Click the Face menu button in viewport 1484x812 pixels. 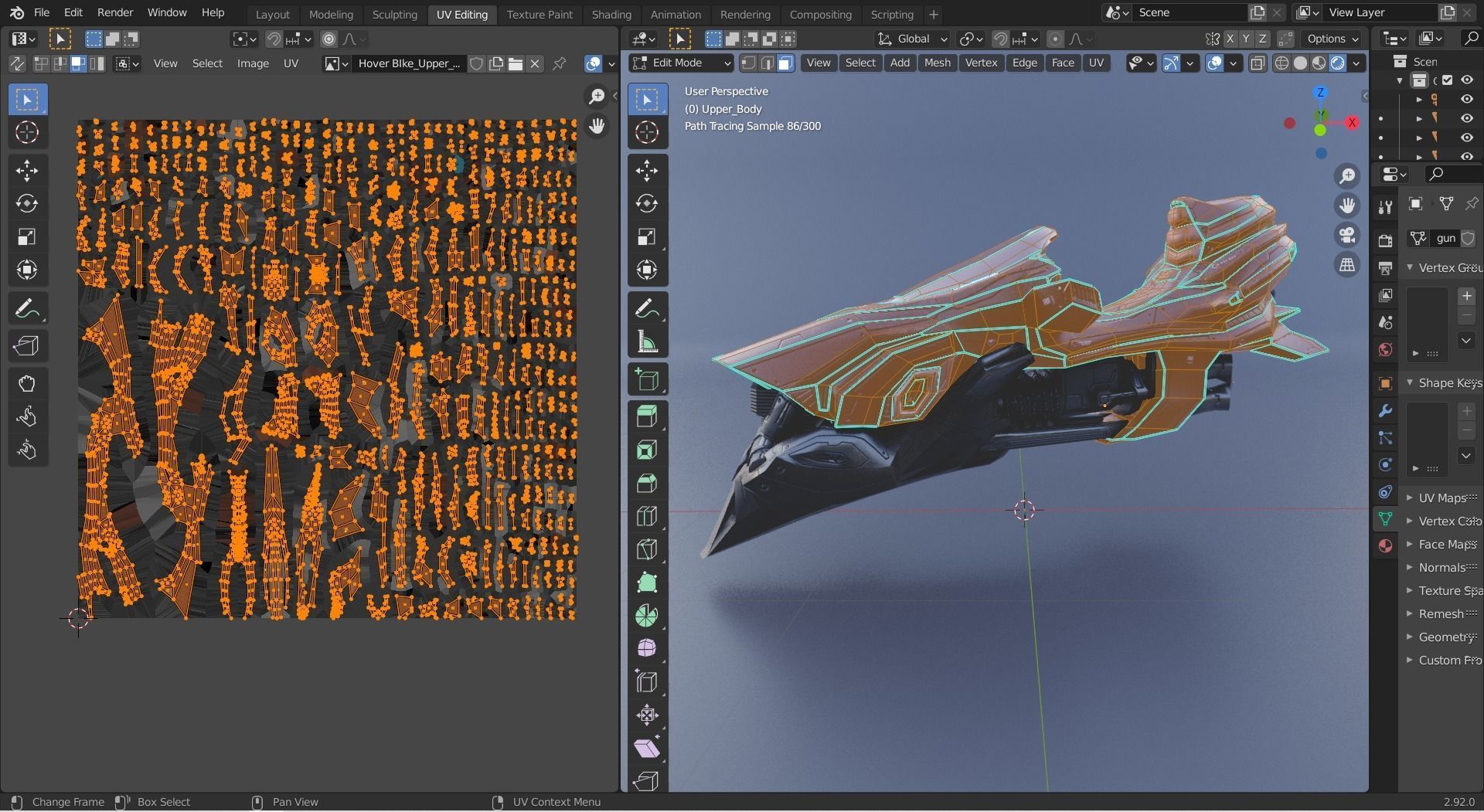[1063, 63]
